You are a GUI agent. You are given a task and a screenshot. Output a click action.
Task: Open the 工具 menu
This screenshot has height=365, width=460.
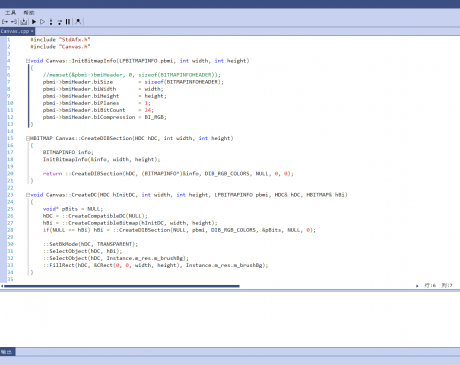10,13
